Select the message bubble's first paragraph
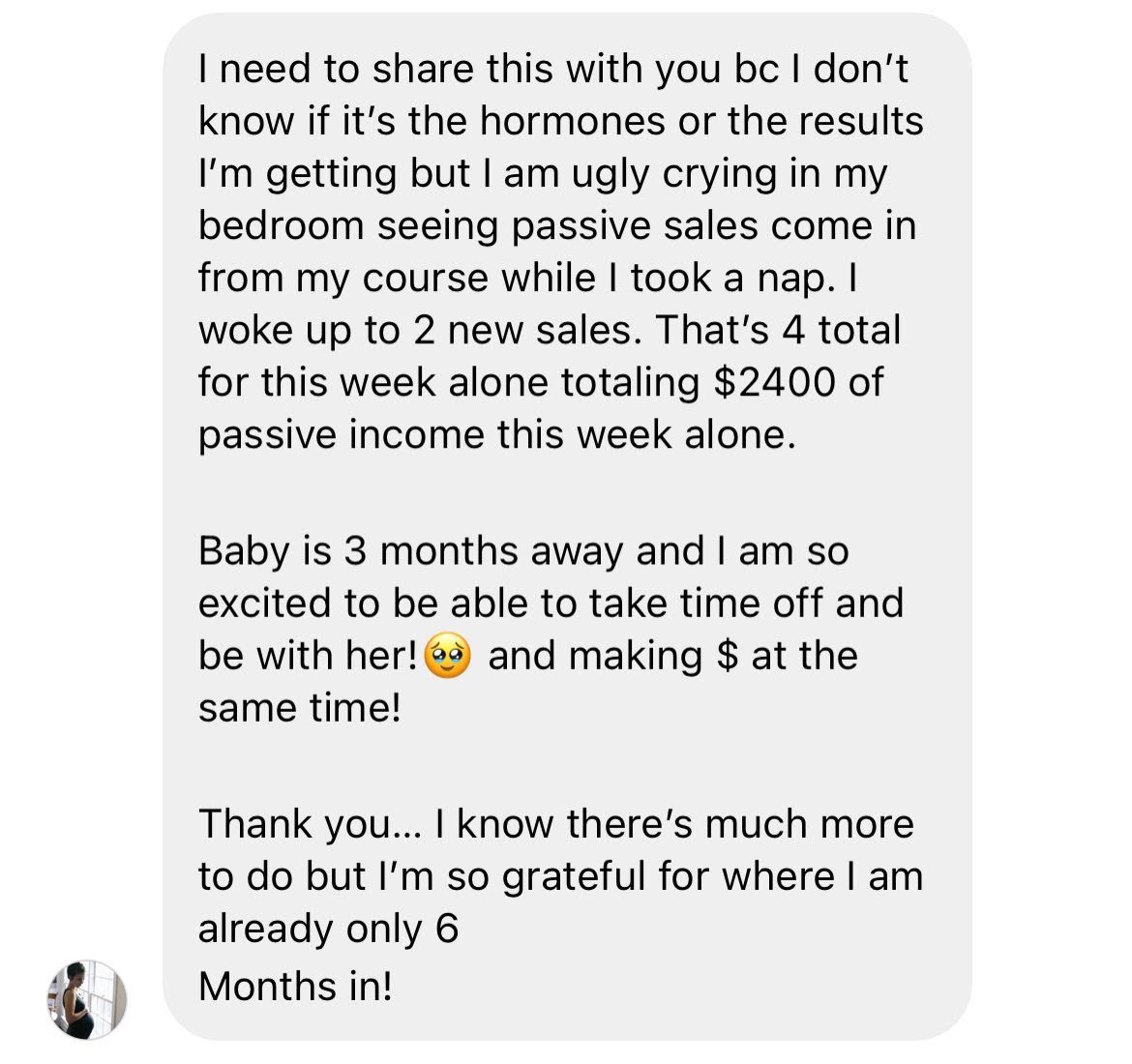Image resolution: width=1132 pixels, height=1064 pixels. 560,251
